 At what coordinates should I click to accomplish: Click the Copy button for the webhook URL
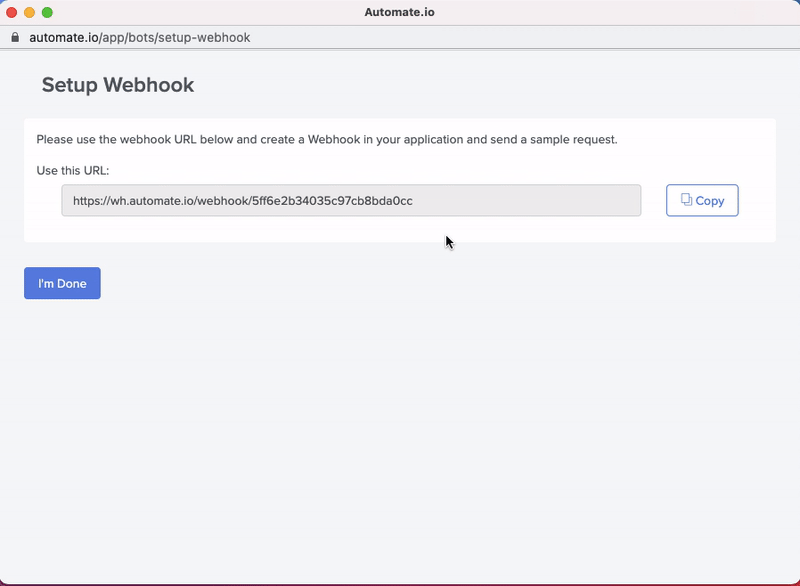702,200
